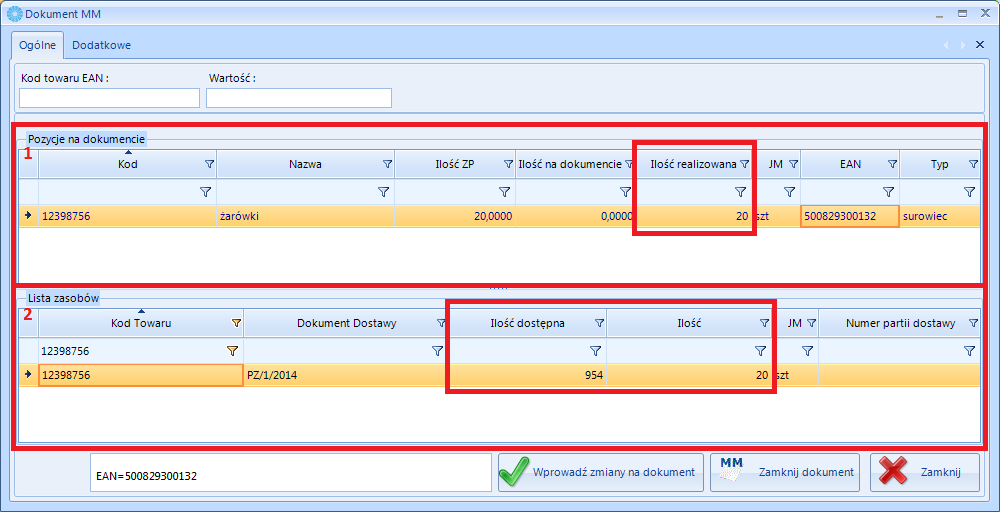Image resolution: width=1000 pixels, height=512 pixels.
Task: Click Wprowadź zmiany na dokument button
Action: [601, 472]
